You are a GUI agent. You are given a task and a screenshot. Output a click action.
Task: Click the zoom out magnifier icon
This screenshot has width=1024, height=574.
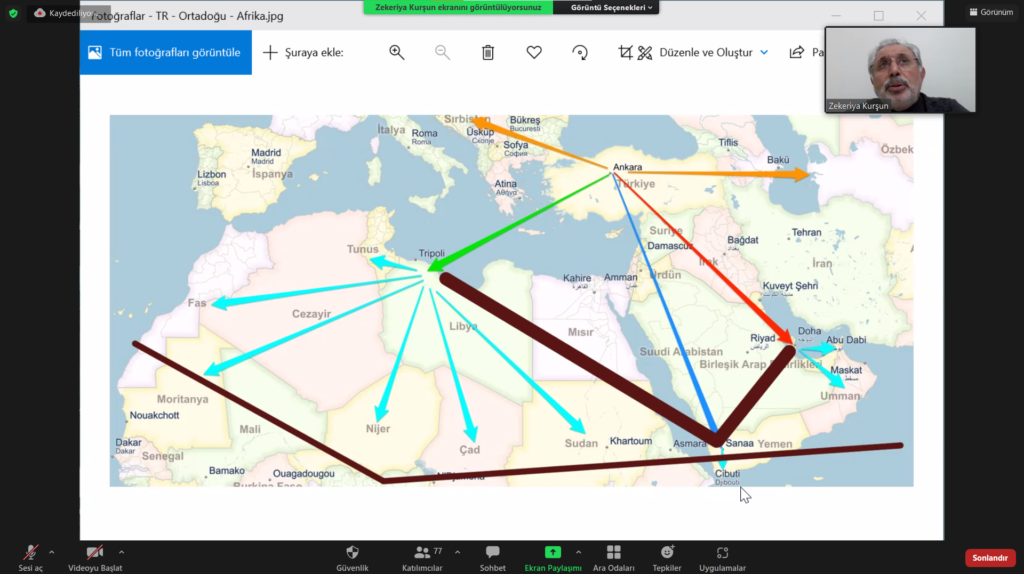pyautogui.click(x=442, y=52)
